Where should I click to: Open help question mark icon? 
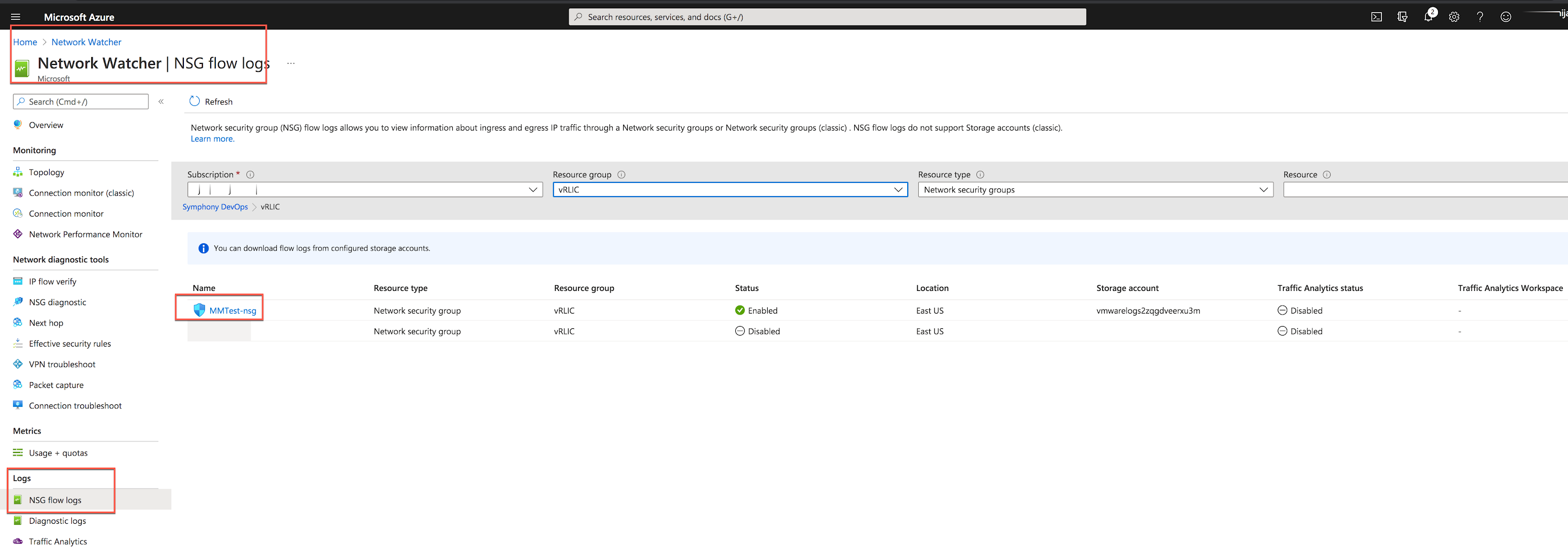pyautogui.click(x=1480, y=17)
